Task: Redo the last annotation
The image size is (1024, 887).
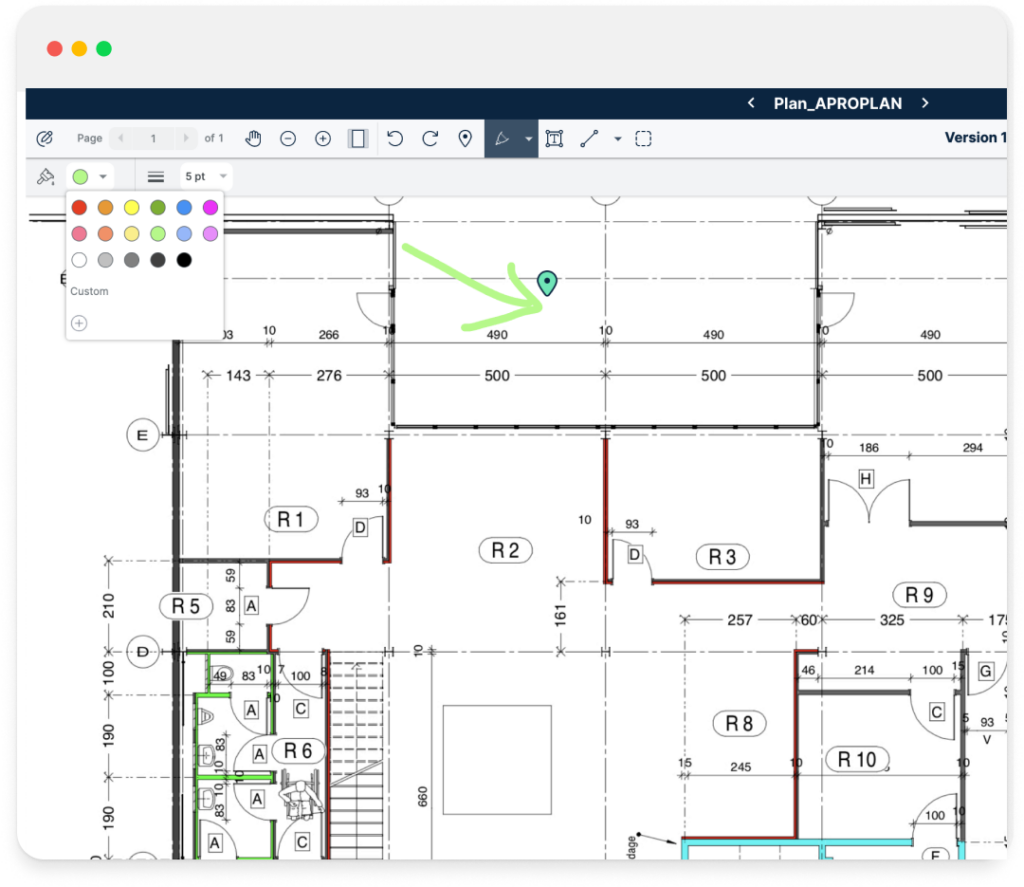Action: (x=430, y=138)
